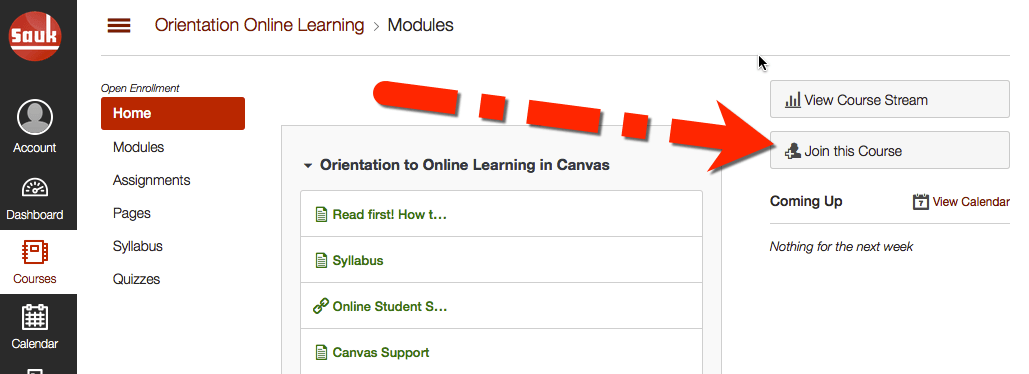Open the View Calendar link
Screen dimensions: 1029x374
(971, 201)
